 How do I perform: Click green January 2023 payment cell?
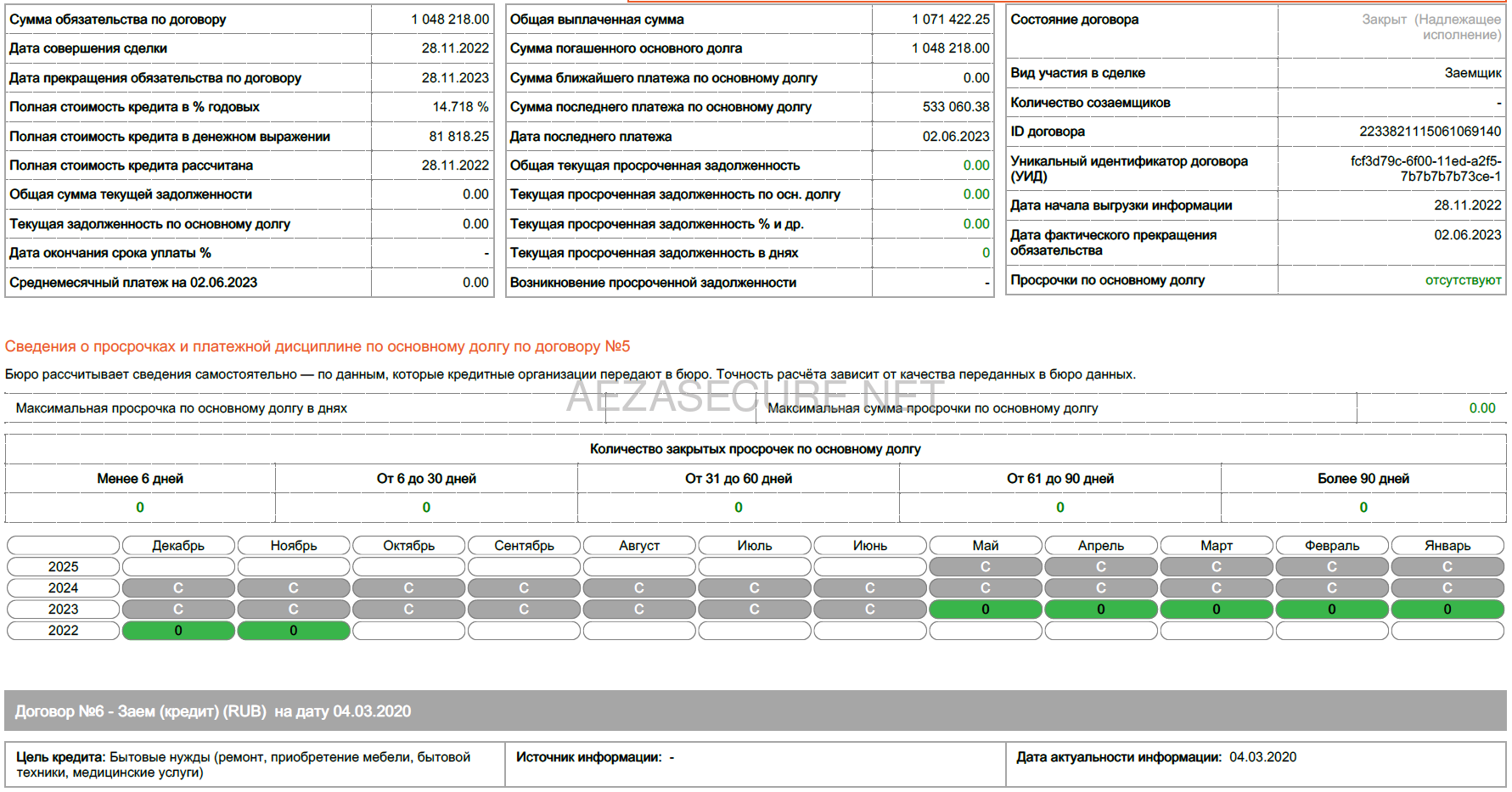(1447, 609)
